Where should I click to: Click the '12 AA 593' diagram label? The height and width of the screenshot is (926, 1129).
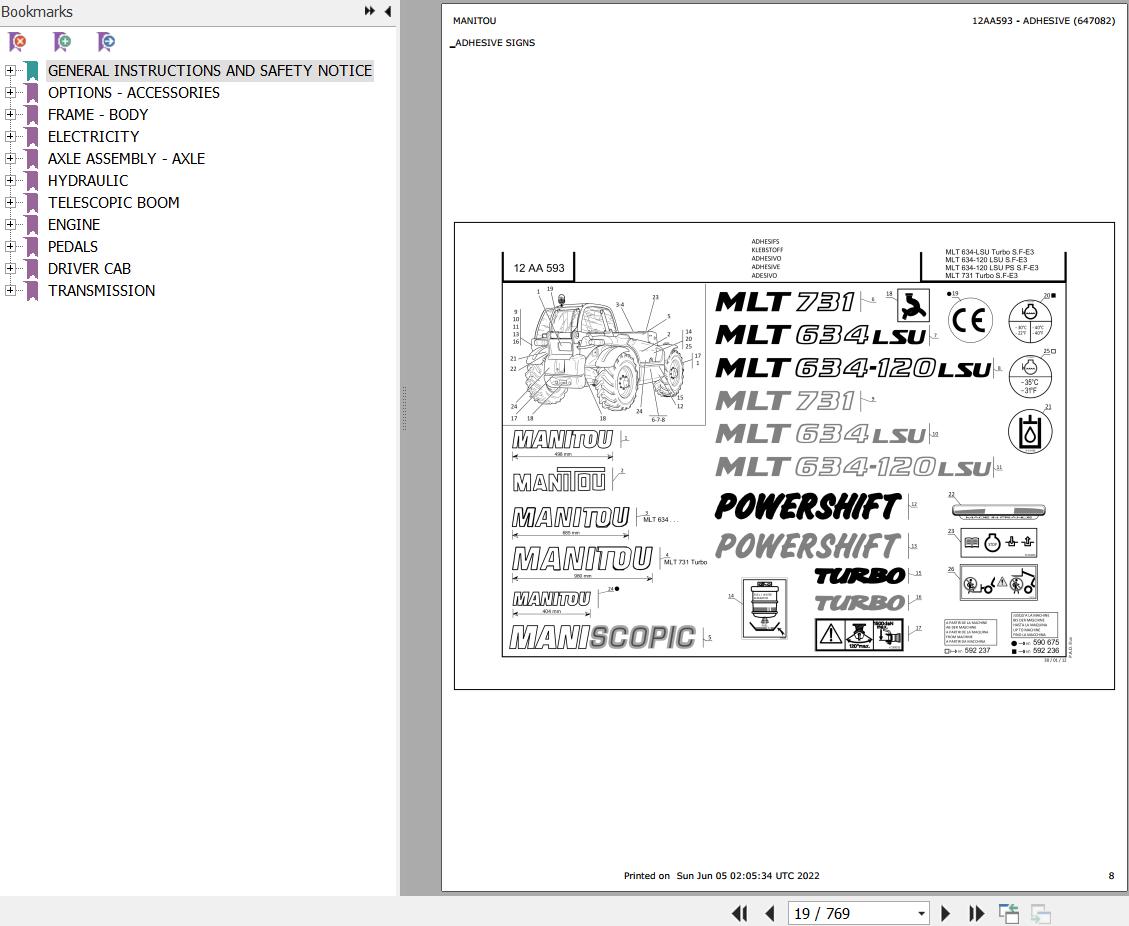tap(539, 268)
